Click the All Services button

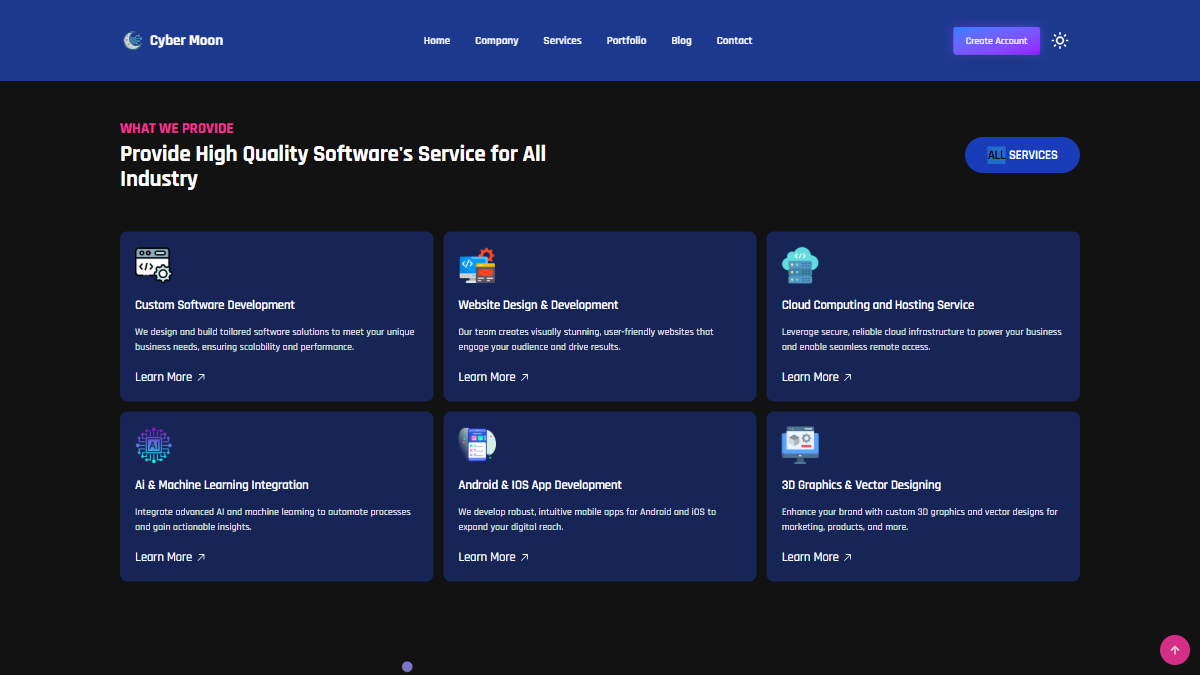coord(1022,155)
